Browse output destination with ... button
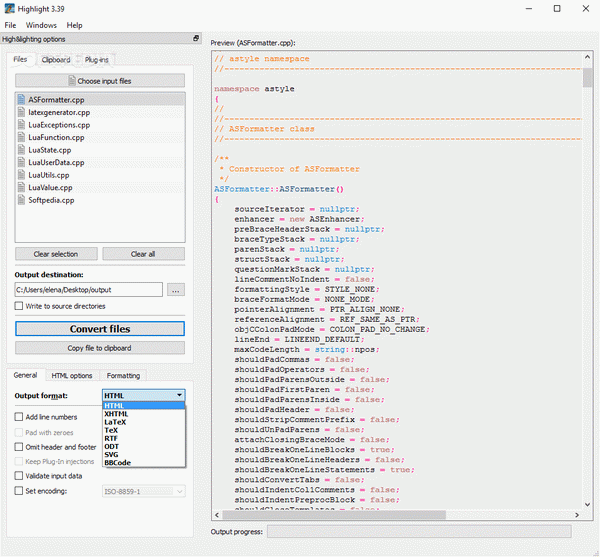 [x=176, y=290]
